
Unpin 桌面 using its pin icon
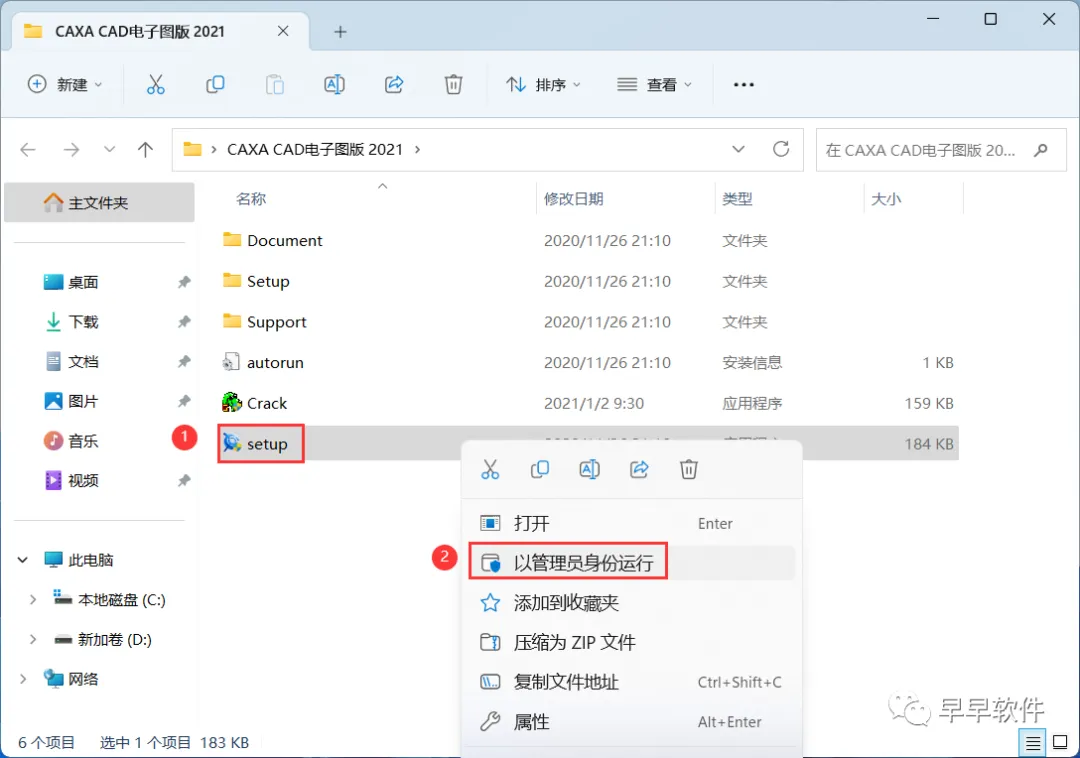[184, 282]
